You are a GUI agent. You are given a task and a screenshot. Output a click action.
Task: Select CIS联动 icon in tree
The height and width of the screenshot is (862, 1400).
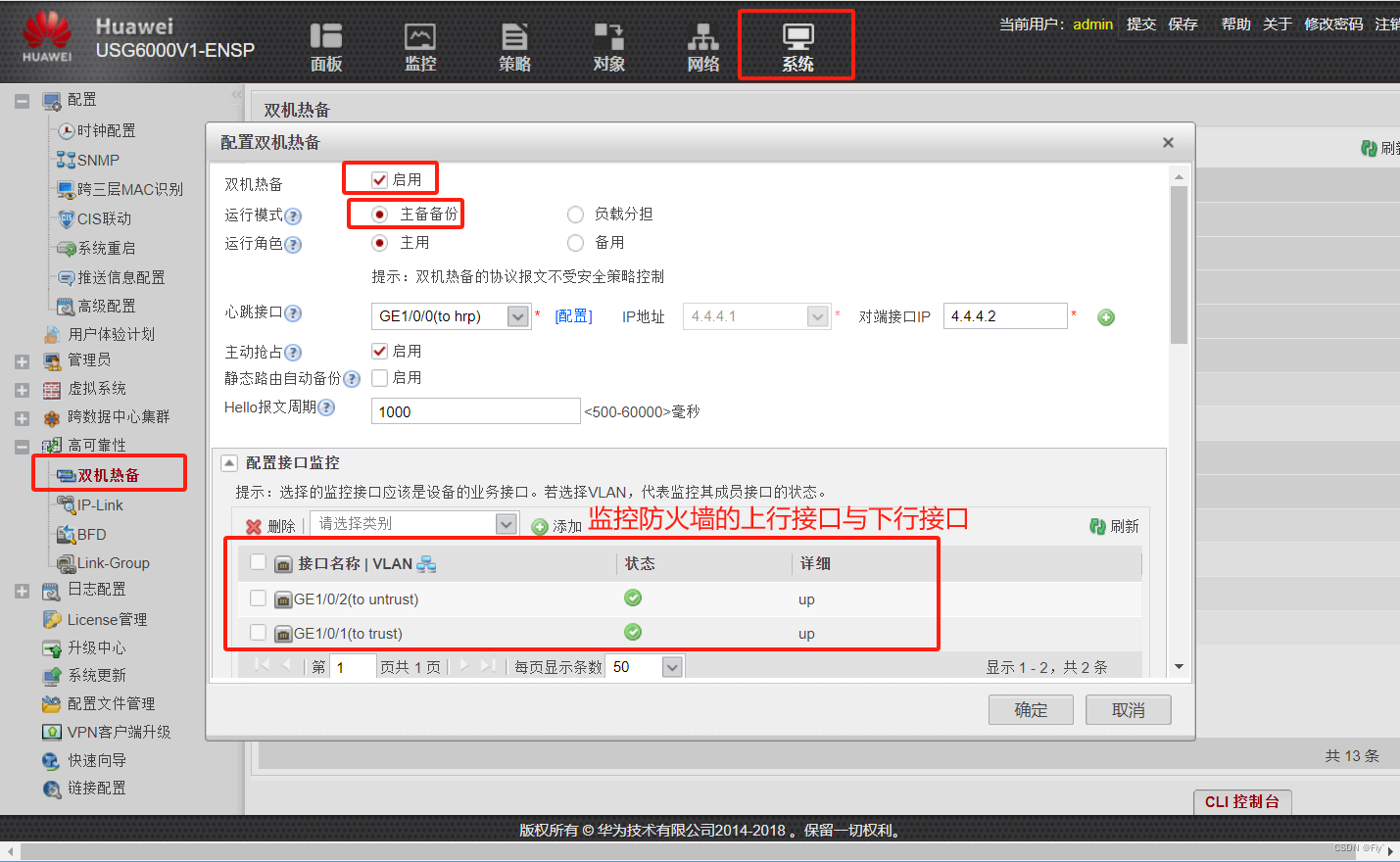pyautogui.click(x=67, y=218)
